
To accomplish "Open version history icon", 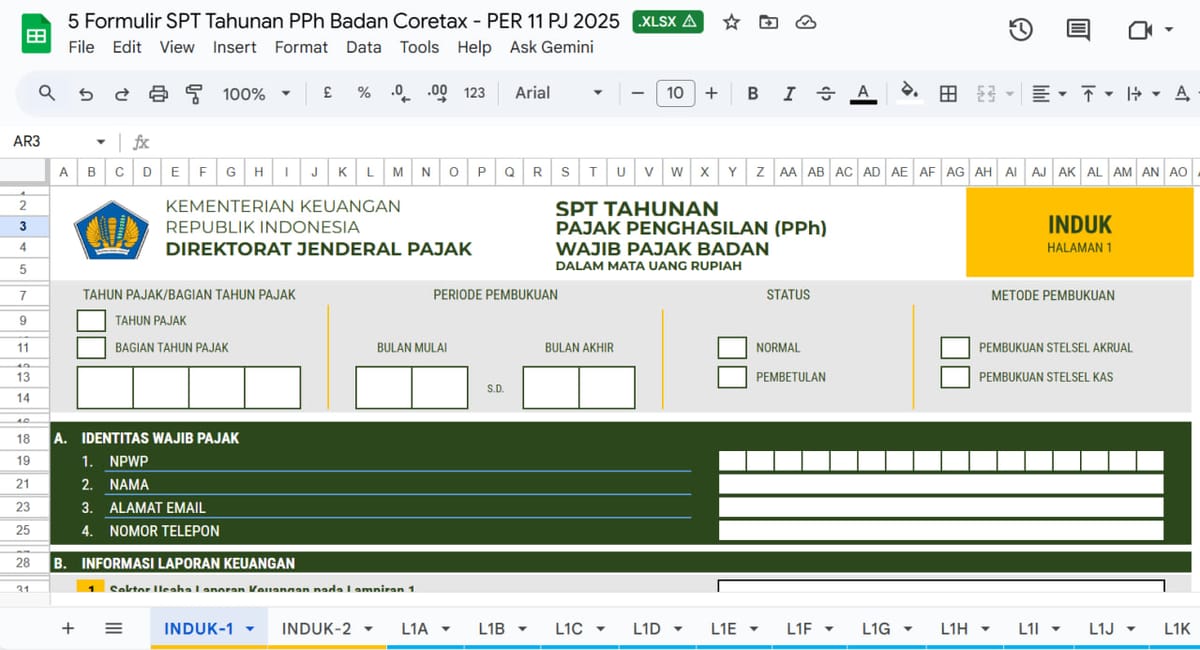I will [x=1020, y=30].
